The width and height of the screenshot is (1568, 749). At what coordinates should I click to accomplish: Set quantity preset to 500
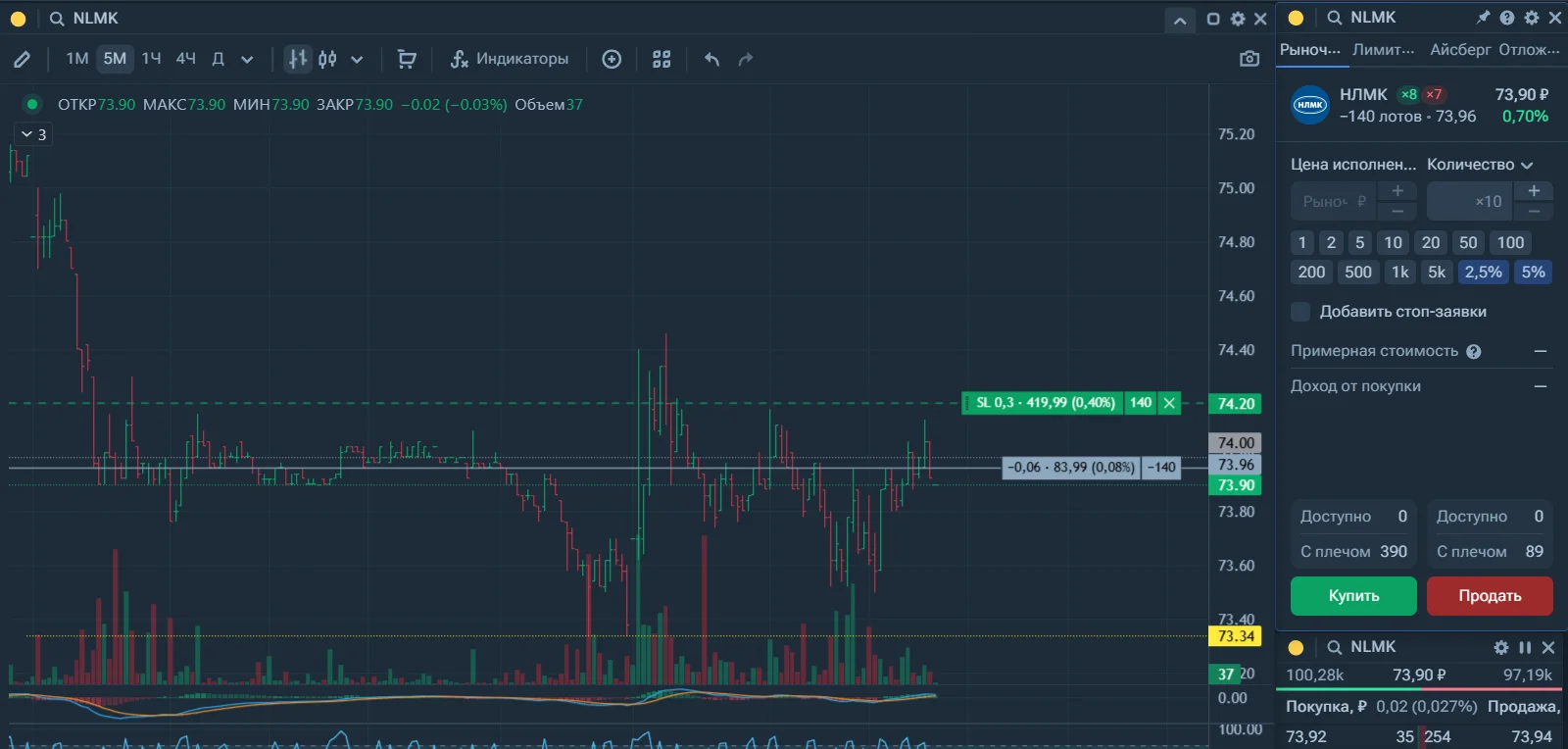pyautogui.click(x=1358, y=273)
